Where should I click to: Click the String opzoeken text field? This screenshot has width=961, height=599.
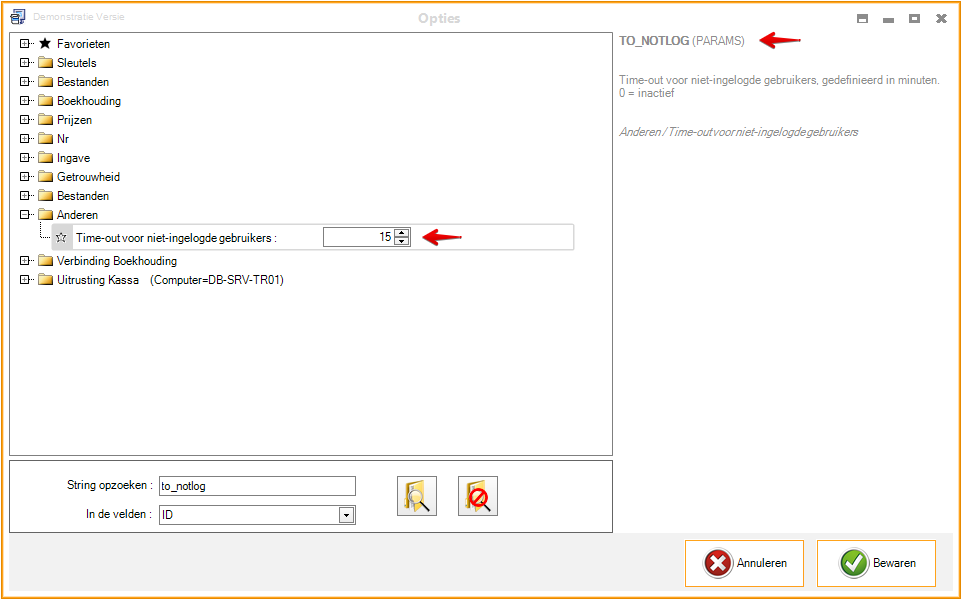click(x=257, y=486)
